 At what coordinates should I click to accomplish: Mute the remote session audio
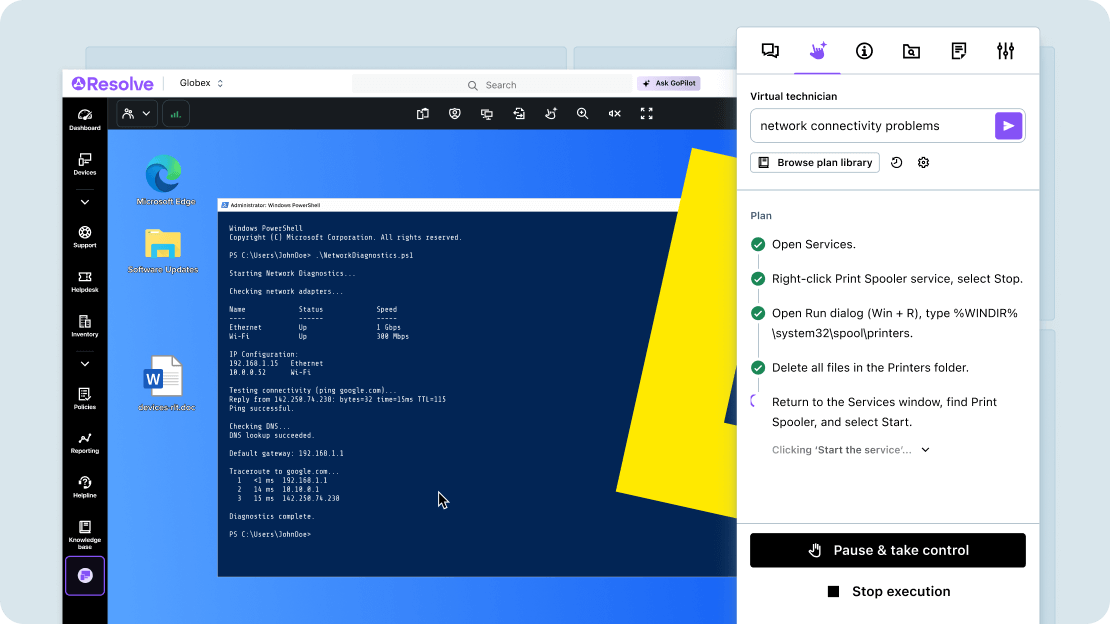point(614,114)
